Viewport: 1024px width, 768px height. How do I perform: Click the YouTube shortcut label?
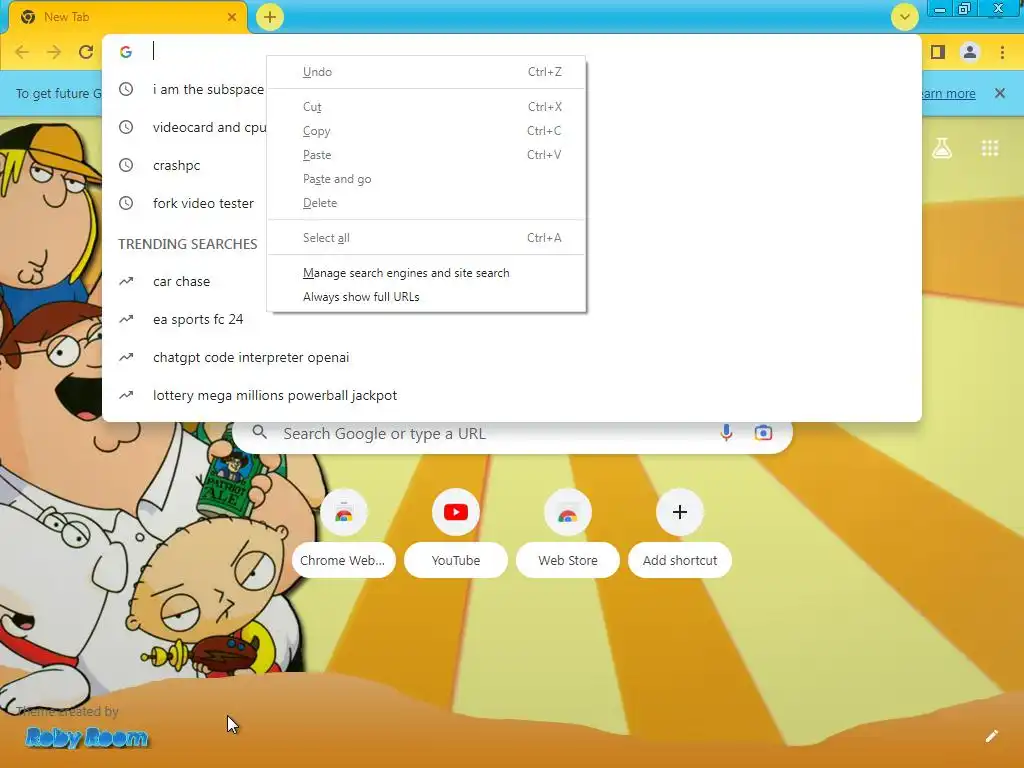456,560
